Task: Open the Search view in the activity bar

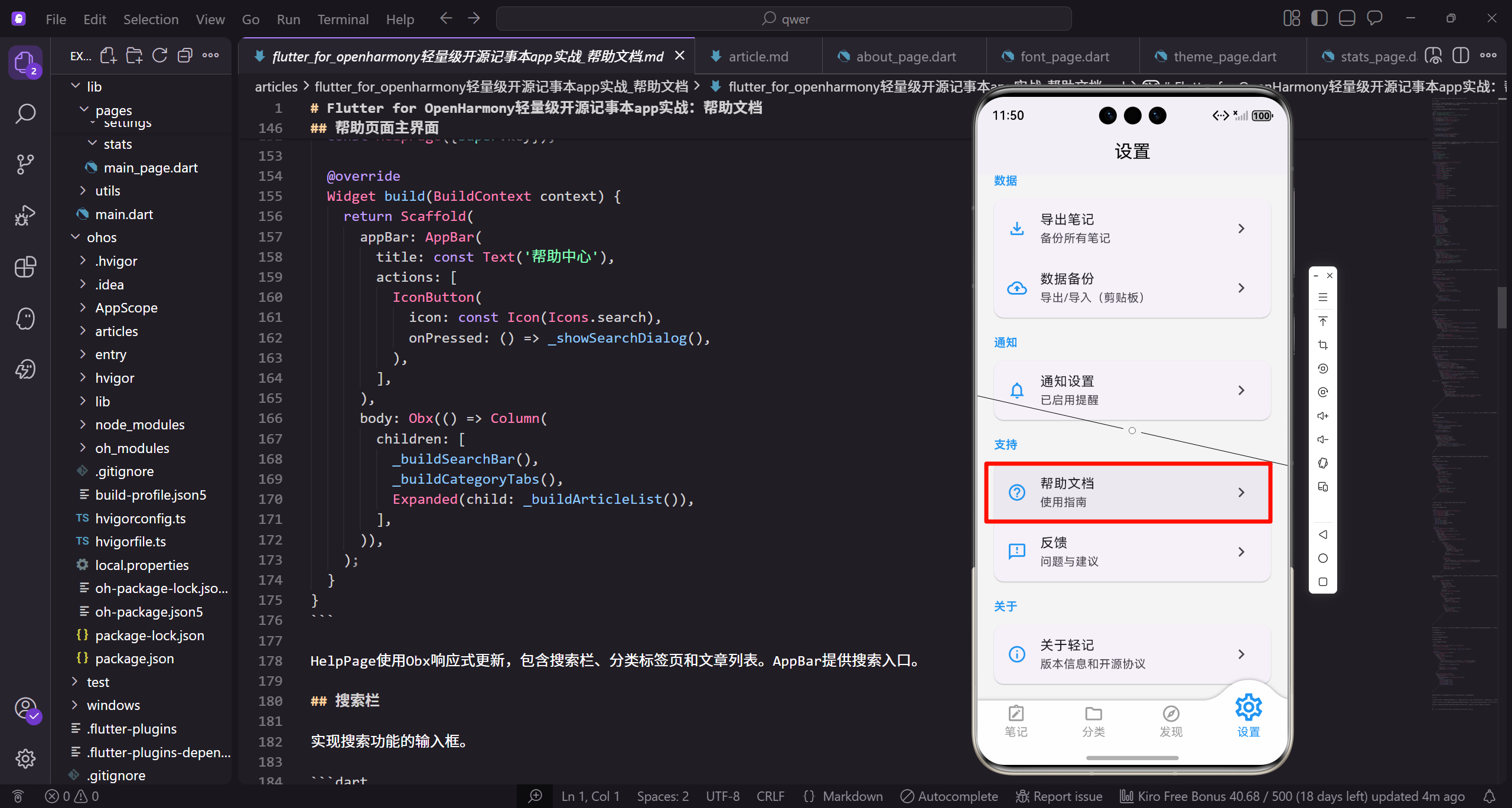Action: click(25, 113)
